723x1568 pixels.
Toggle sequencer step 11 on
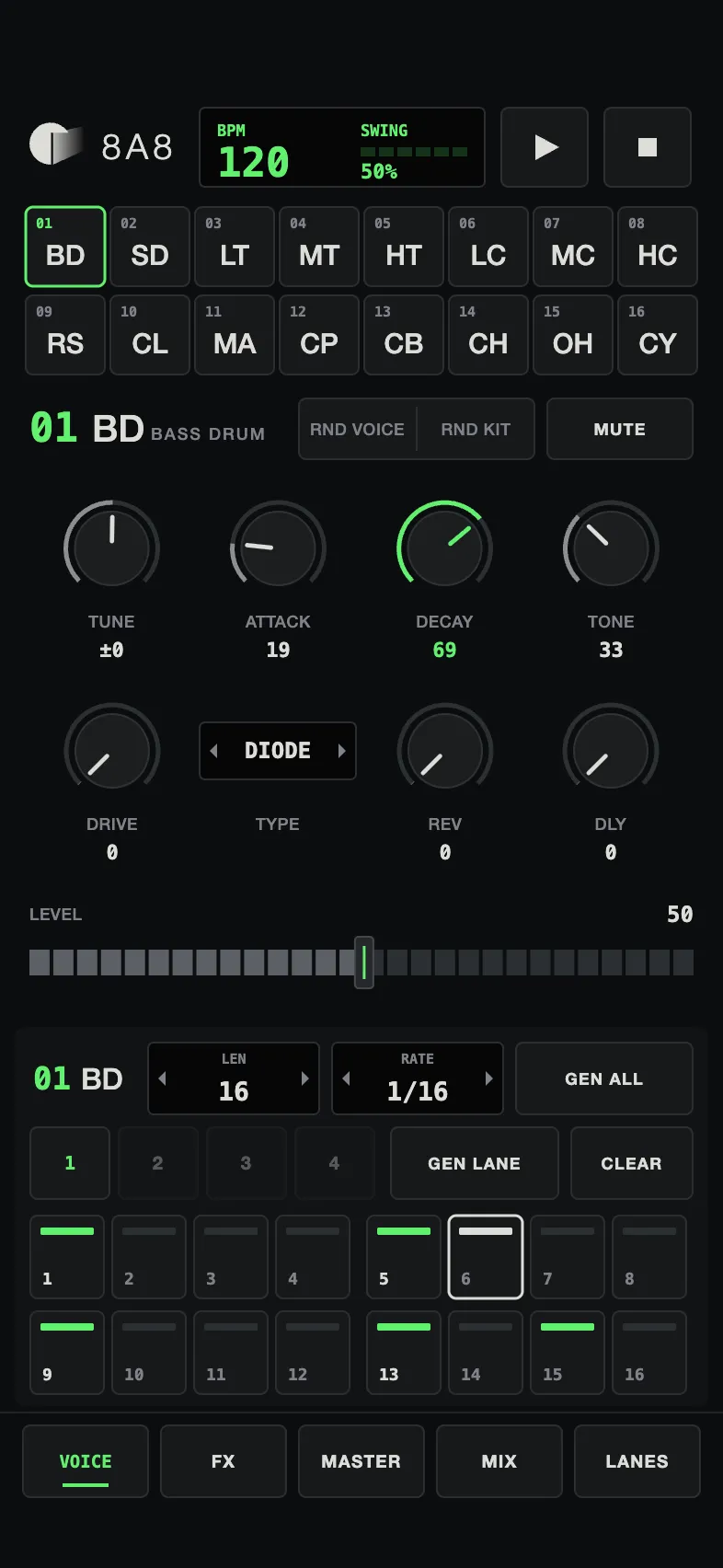[231, 1353]
